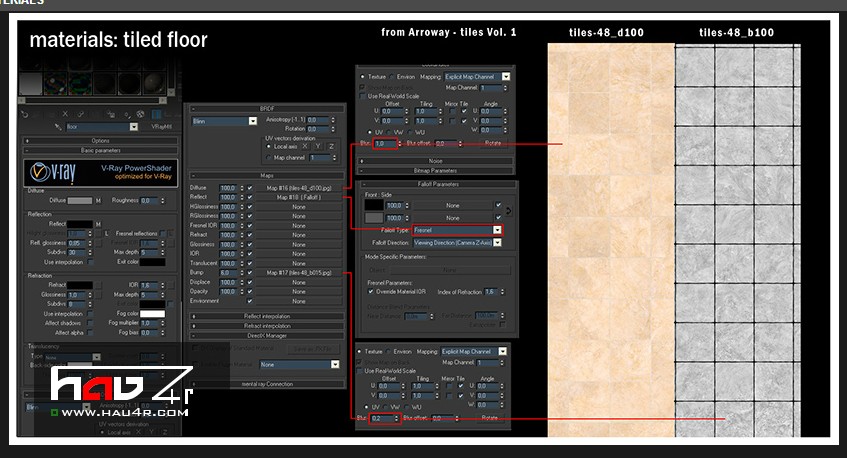Collapse the Bitmap Parameters rollout
847x458 pixels.
click(435, 171)
